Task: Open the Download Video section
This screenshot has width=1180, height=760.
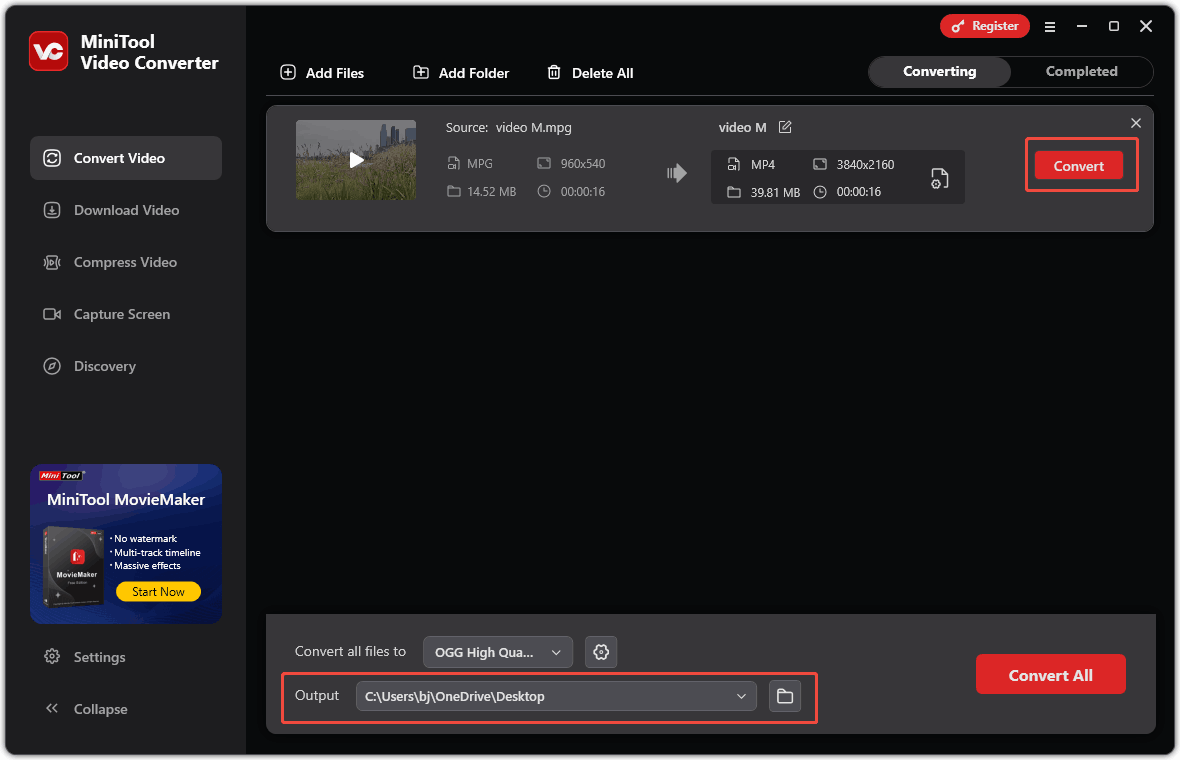Action: tap(126, 210)
